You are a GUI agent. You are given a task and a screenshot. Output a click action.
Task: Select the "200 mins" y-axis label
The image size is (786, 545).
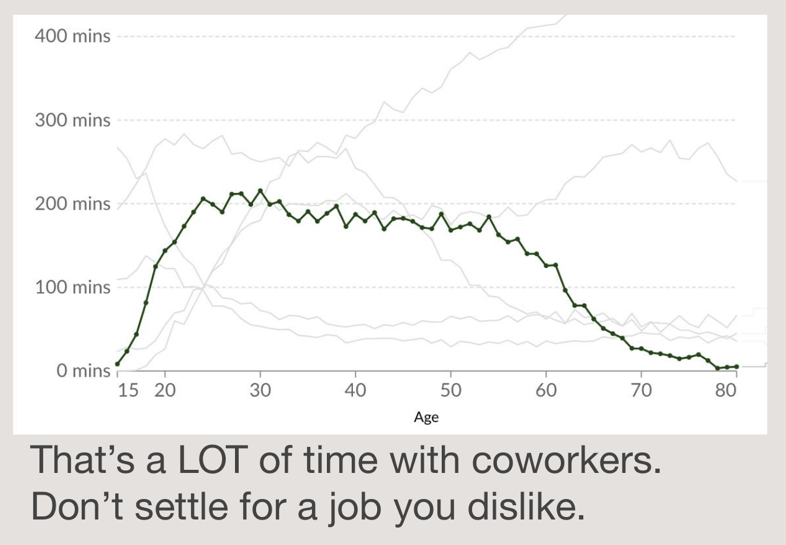click(72, 204)
